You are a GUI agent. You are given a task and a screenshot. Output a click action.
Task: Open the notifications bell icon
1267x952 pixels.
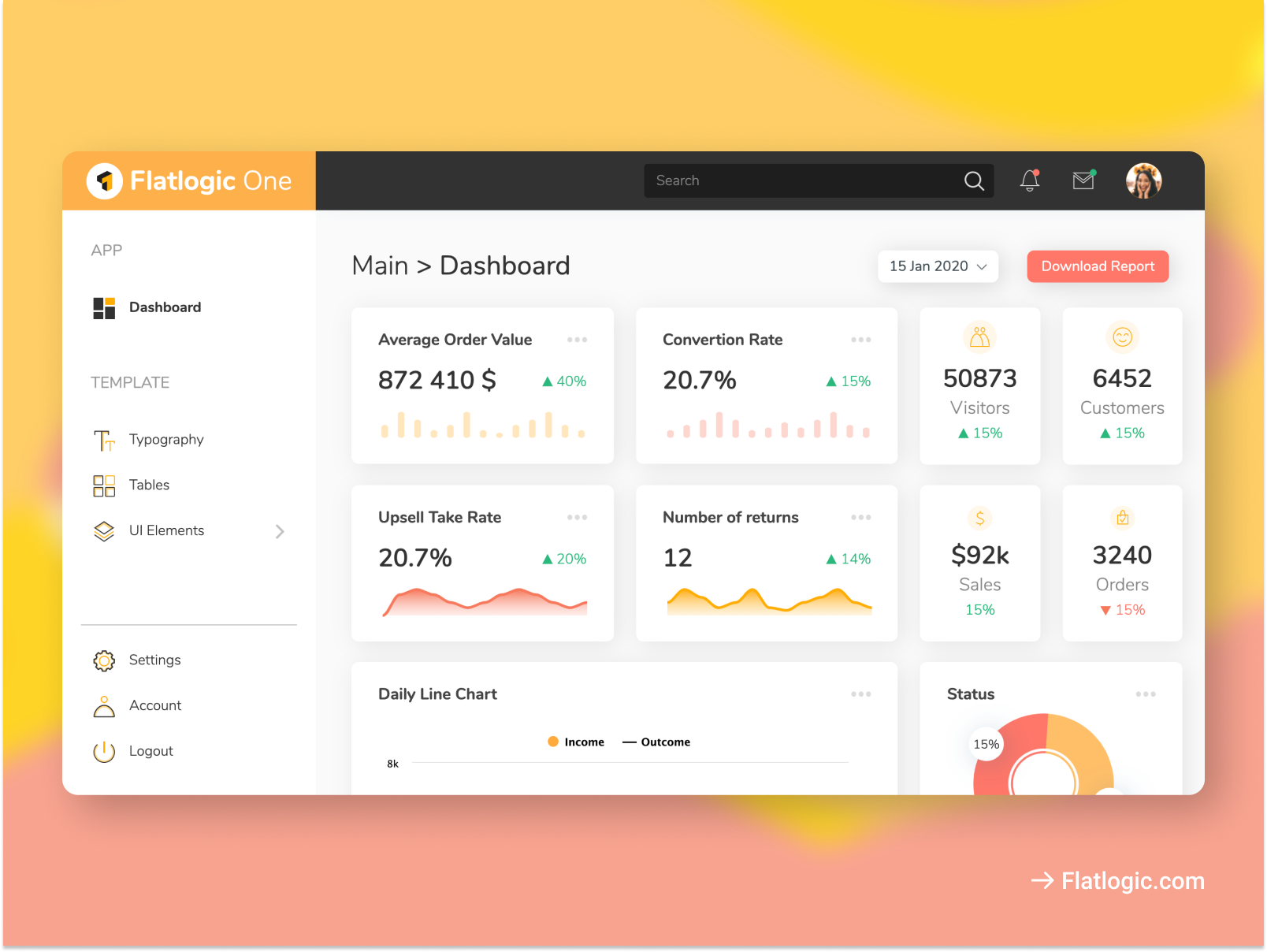coord(1030,180)
